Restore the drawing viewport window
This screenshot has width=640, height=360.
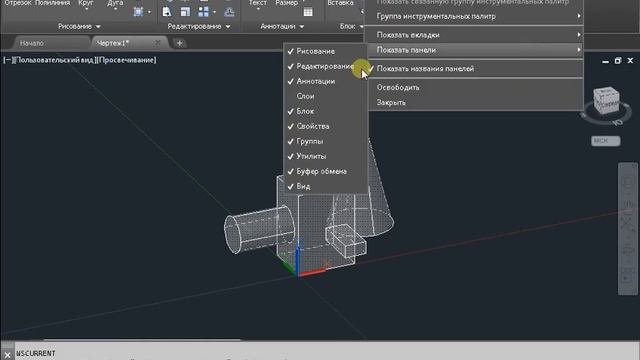(618, 60)
